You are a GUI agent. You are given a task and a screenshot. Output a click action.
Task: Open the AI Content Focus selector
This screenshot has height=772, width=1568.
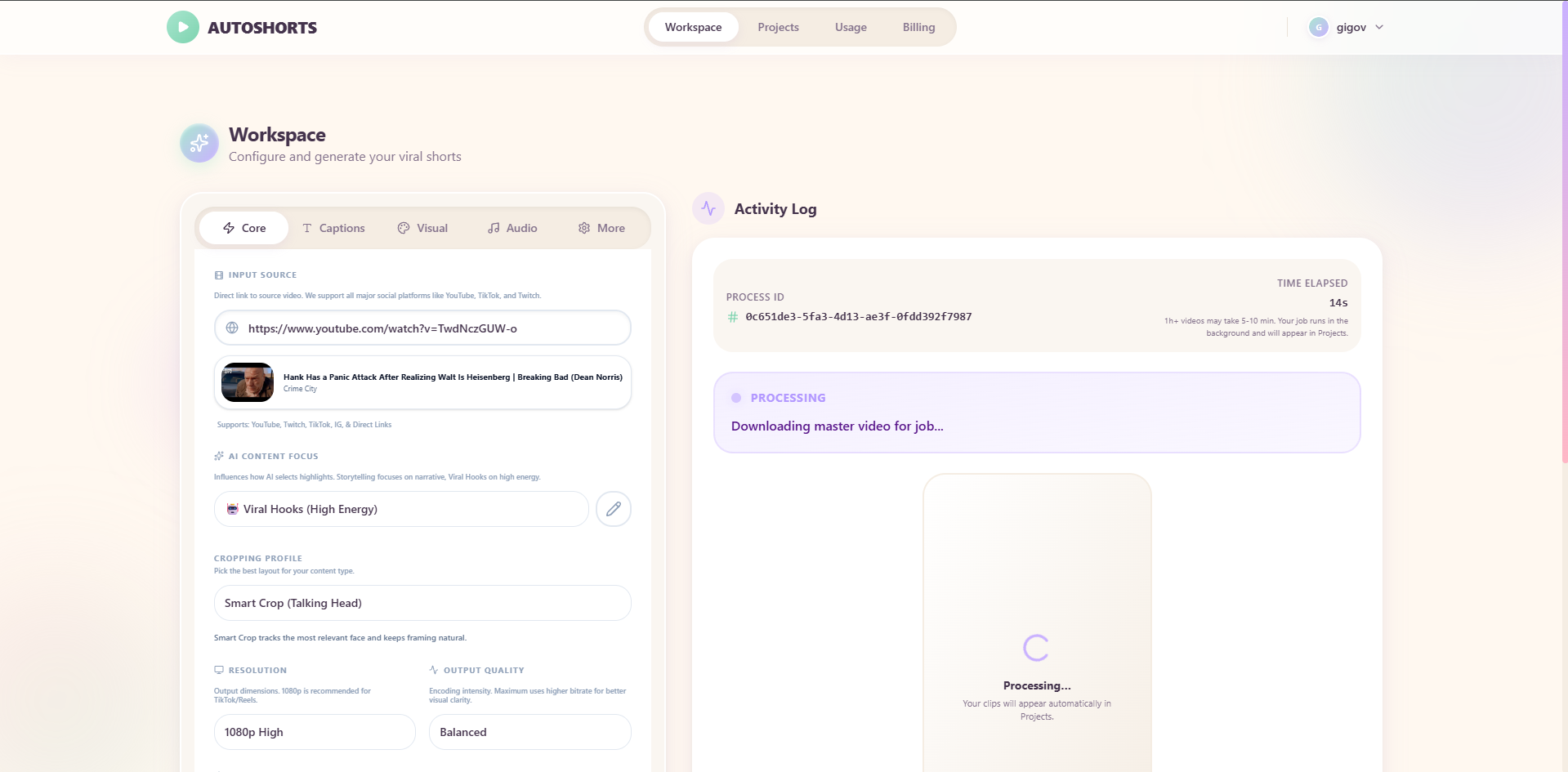pos(400,509)
